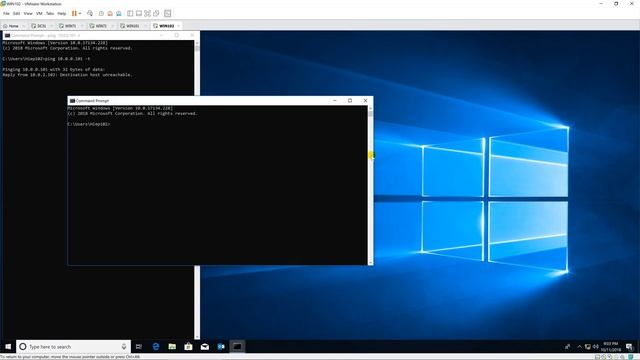Viewport: 640px width, 360px height.
Task: Close the active WIN102 tab
Action: [x=178, y=26]
